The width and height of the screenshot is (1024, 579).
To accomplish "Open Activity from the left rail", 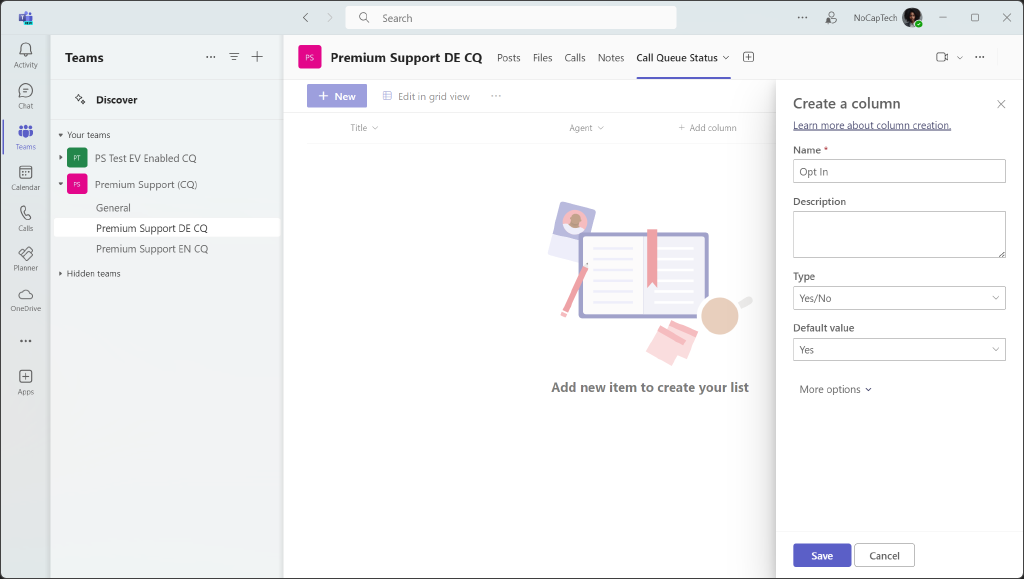I will point(25,51).
